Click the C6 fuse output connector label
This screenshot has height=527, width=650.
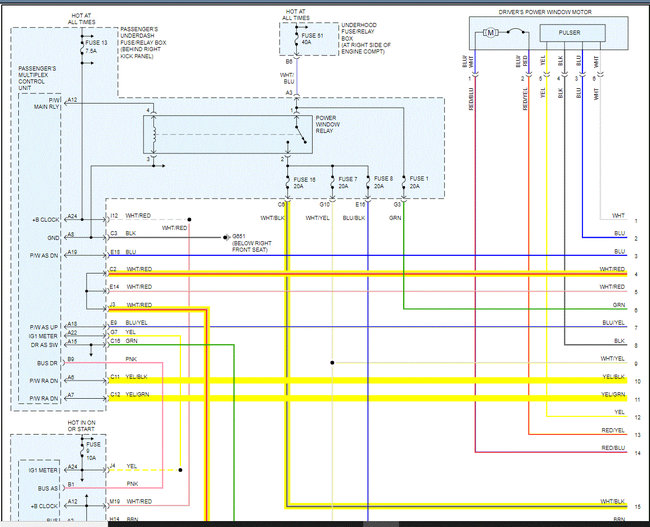click(281, 204)
